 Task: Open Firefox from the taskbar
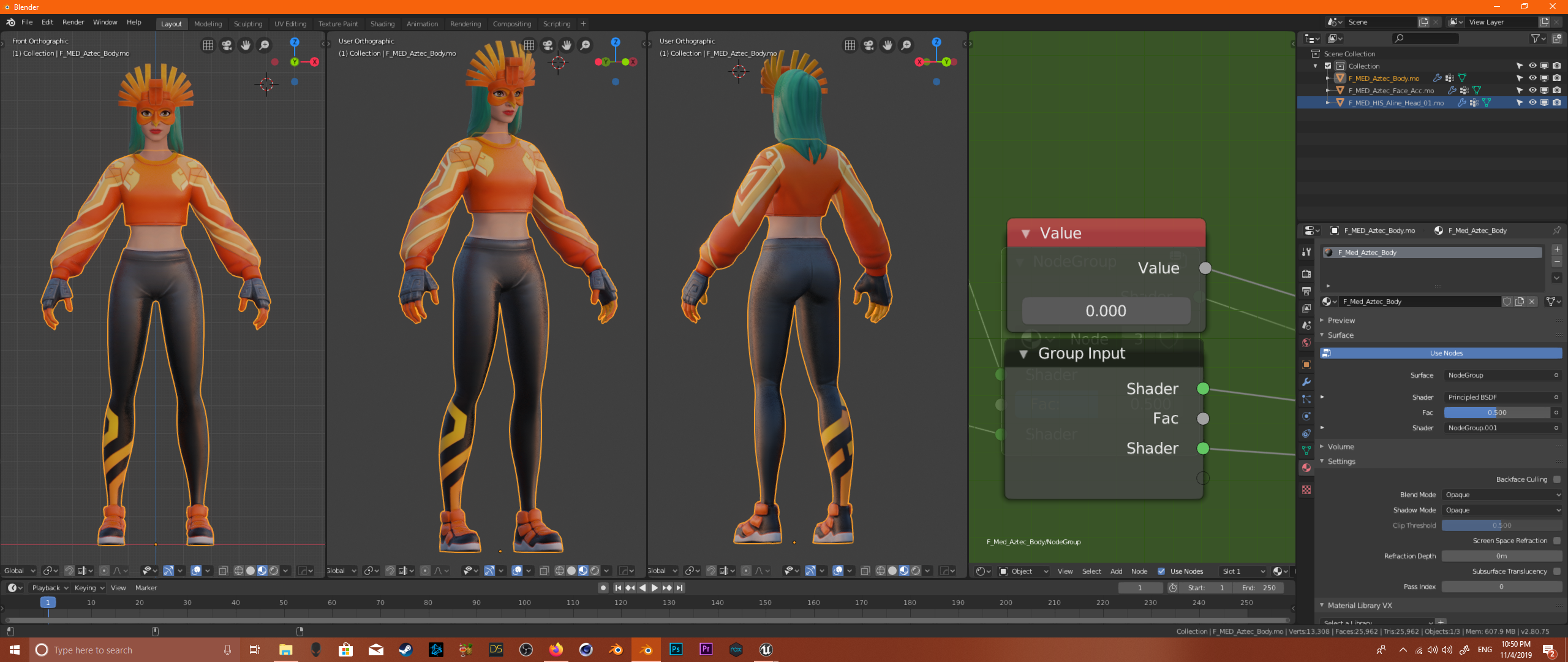pos(556,650)
